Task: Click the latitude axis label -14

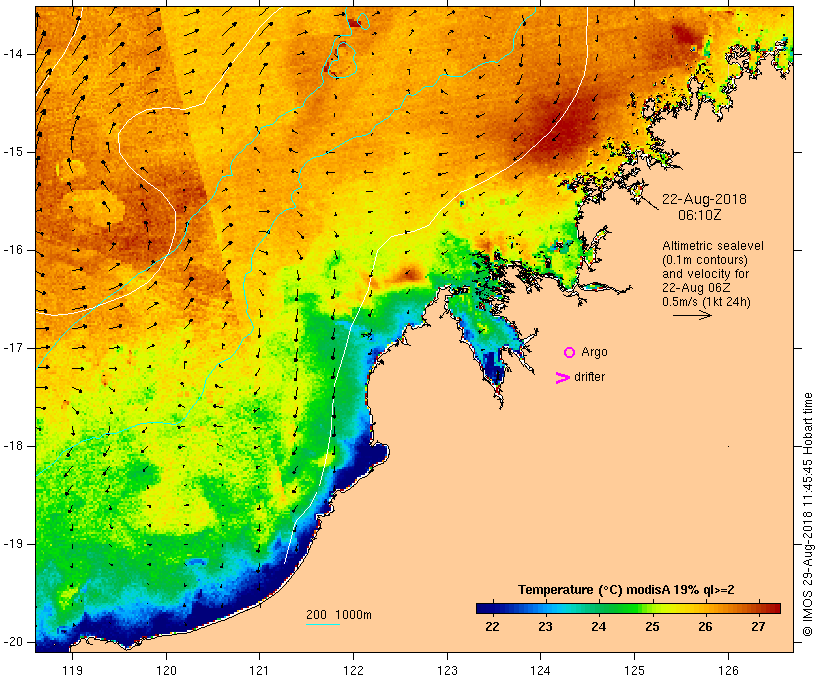Action: 12,54
